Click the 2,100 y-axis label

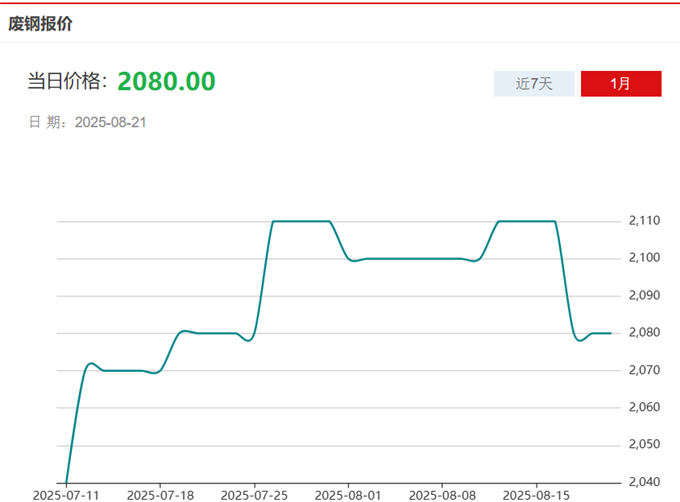(x=645, y=258)
